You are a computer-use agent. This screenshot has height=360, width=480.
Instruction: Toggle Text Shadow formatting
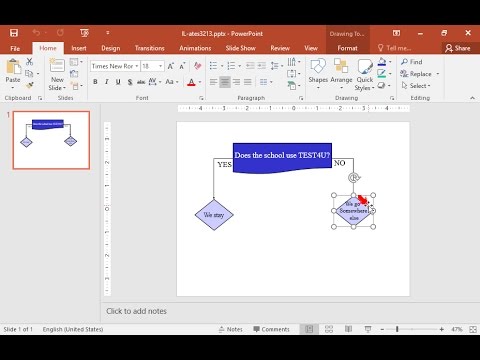coord(130,82)
